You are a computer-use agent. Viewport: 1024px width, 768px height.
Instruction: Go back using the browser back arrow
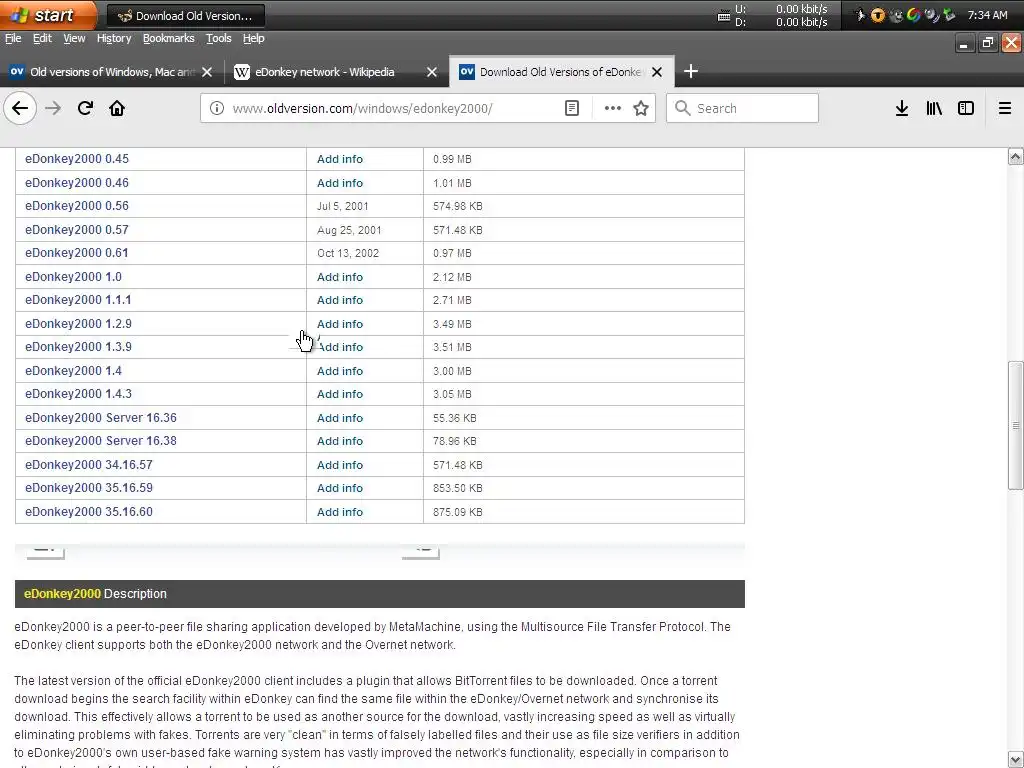point(20,108)
